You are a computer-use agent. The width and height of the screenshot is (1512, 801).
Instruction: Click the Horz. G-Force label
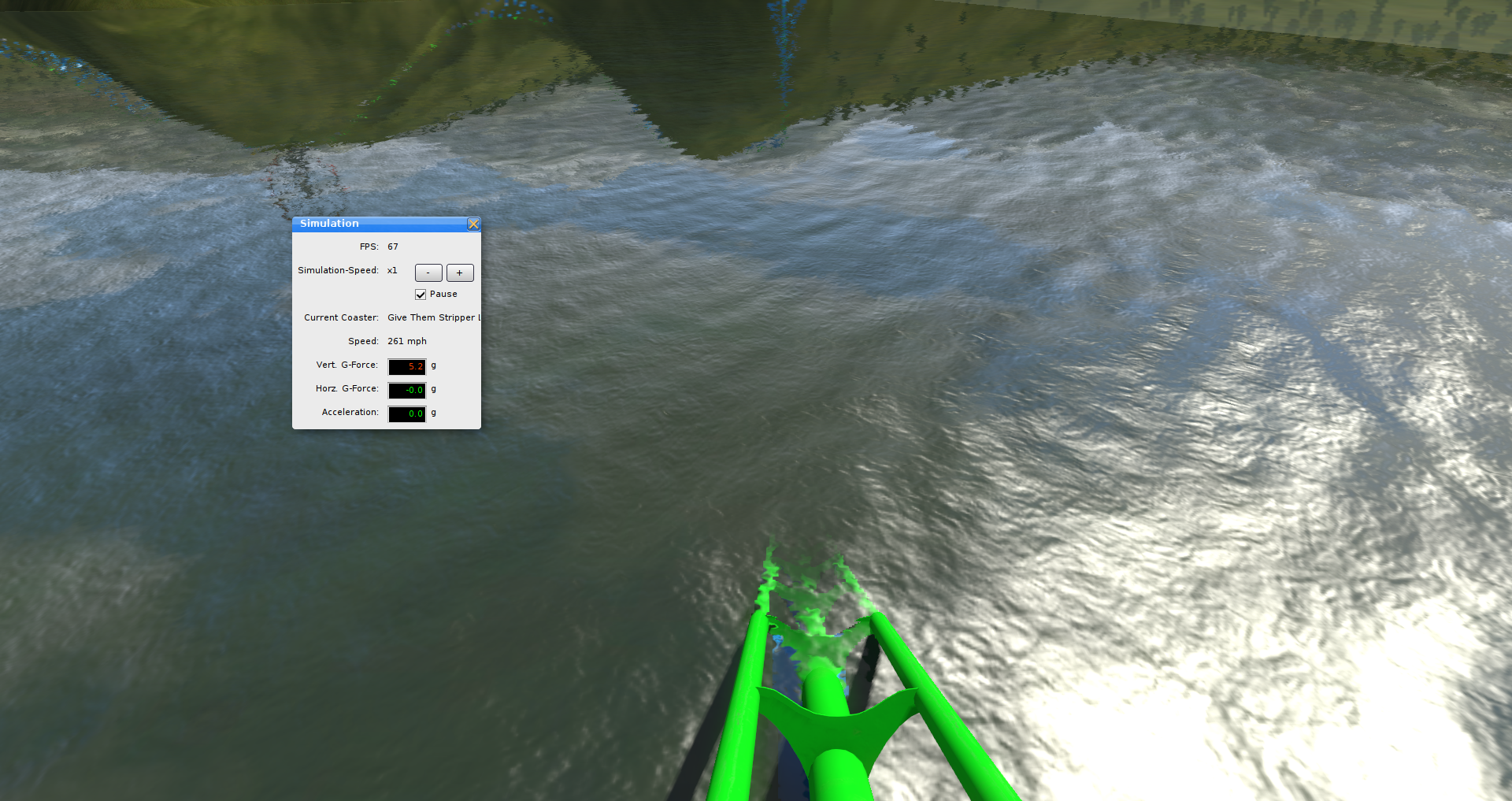(346, 389)
